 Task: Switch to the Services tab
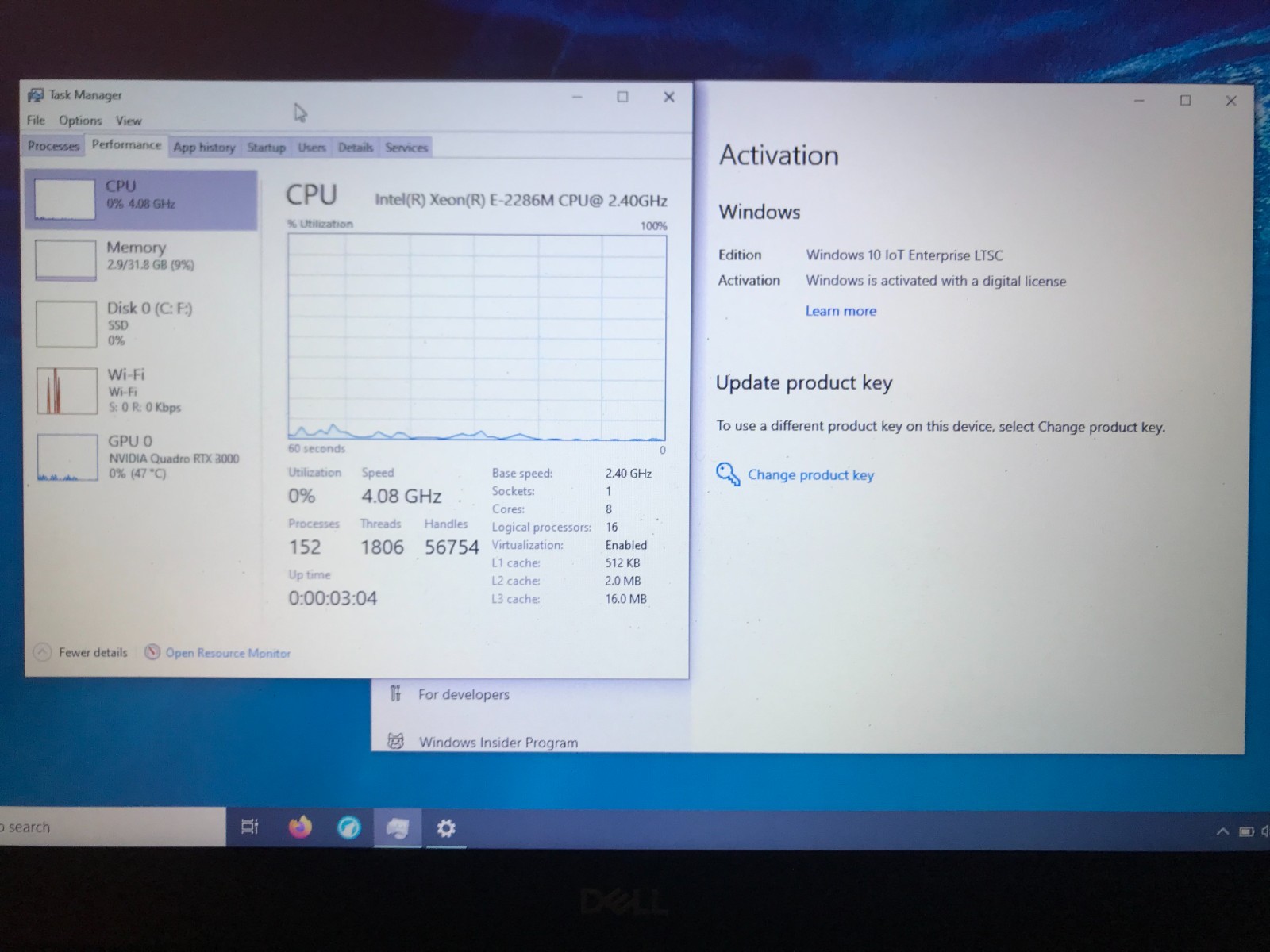(406, 147)
